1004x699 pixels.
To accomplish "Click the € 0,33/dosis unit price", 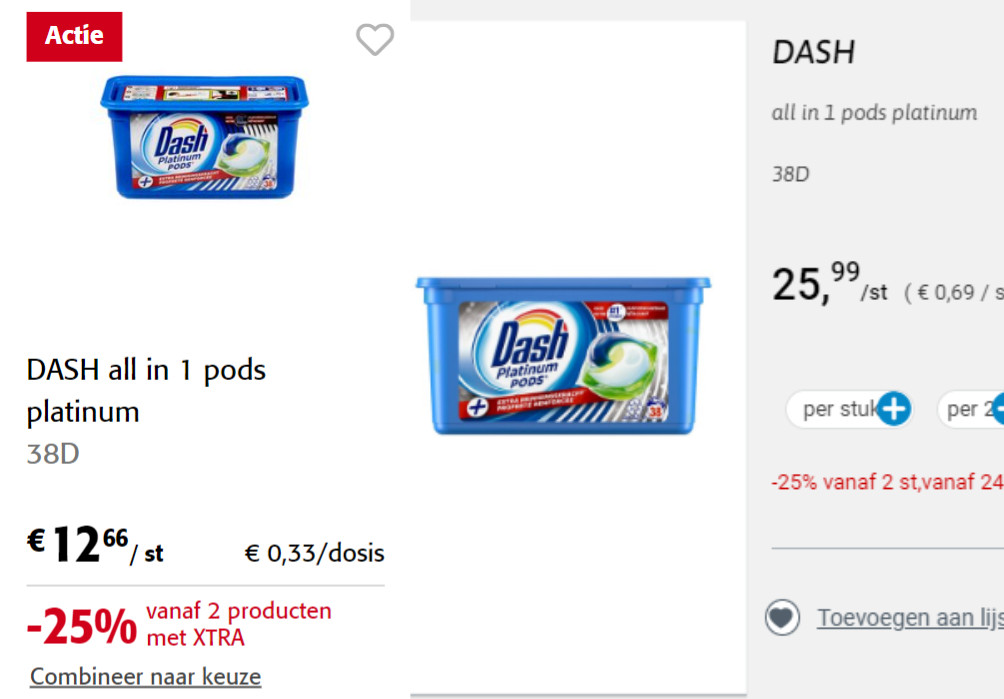I will click(314, 552).
